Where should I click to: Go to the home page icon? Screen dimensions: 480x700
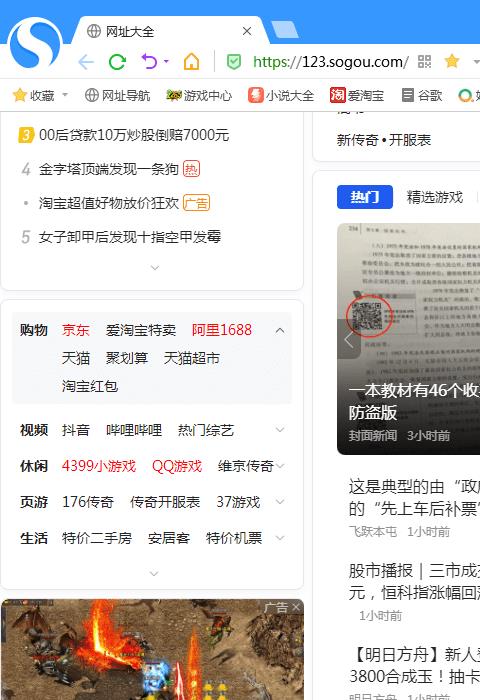[x=192, y=61]
